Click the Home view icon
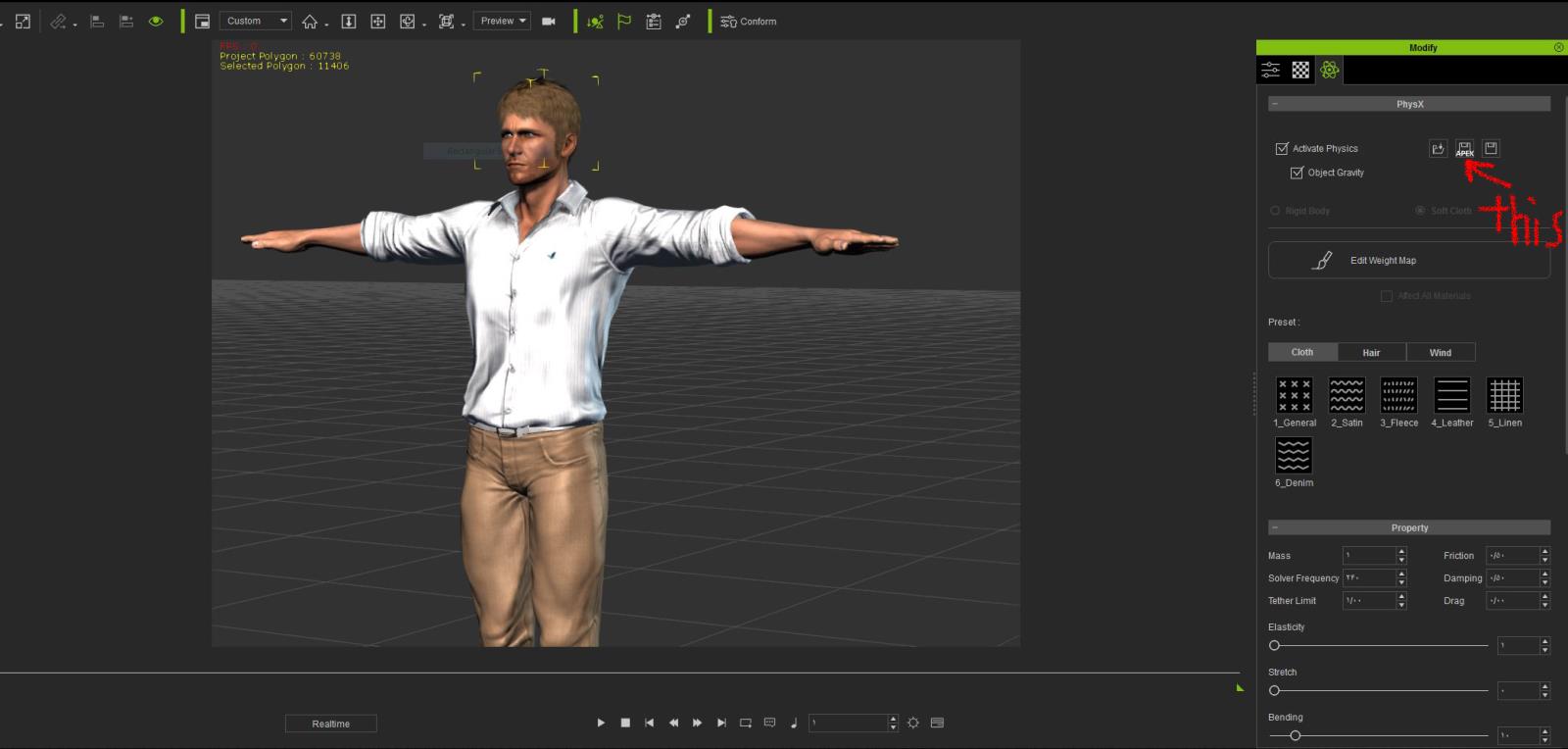Image resolution: width=1568 pixels, height=749 pixels. tap(310, 21)
